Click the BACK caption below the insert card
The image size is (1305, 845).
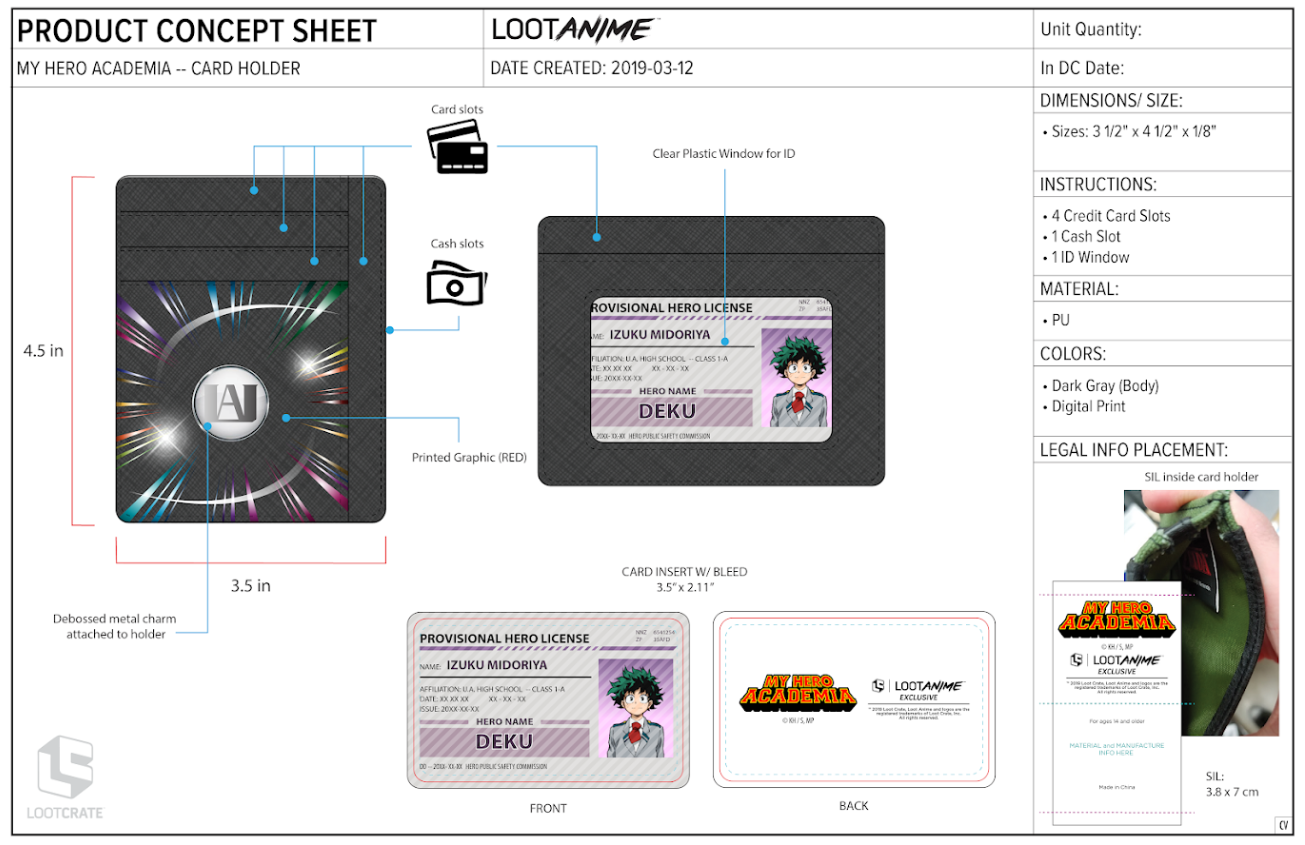(854, 806)
